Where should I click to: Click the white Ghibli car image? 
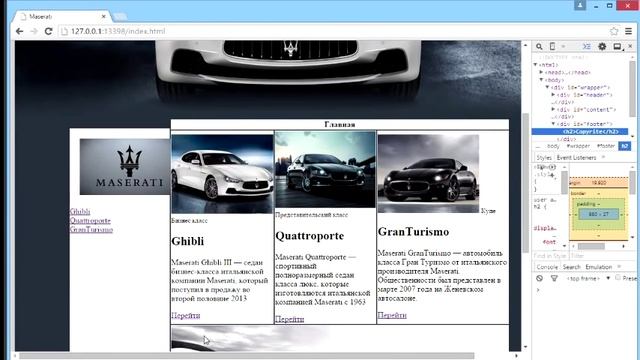(222, 174)
